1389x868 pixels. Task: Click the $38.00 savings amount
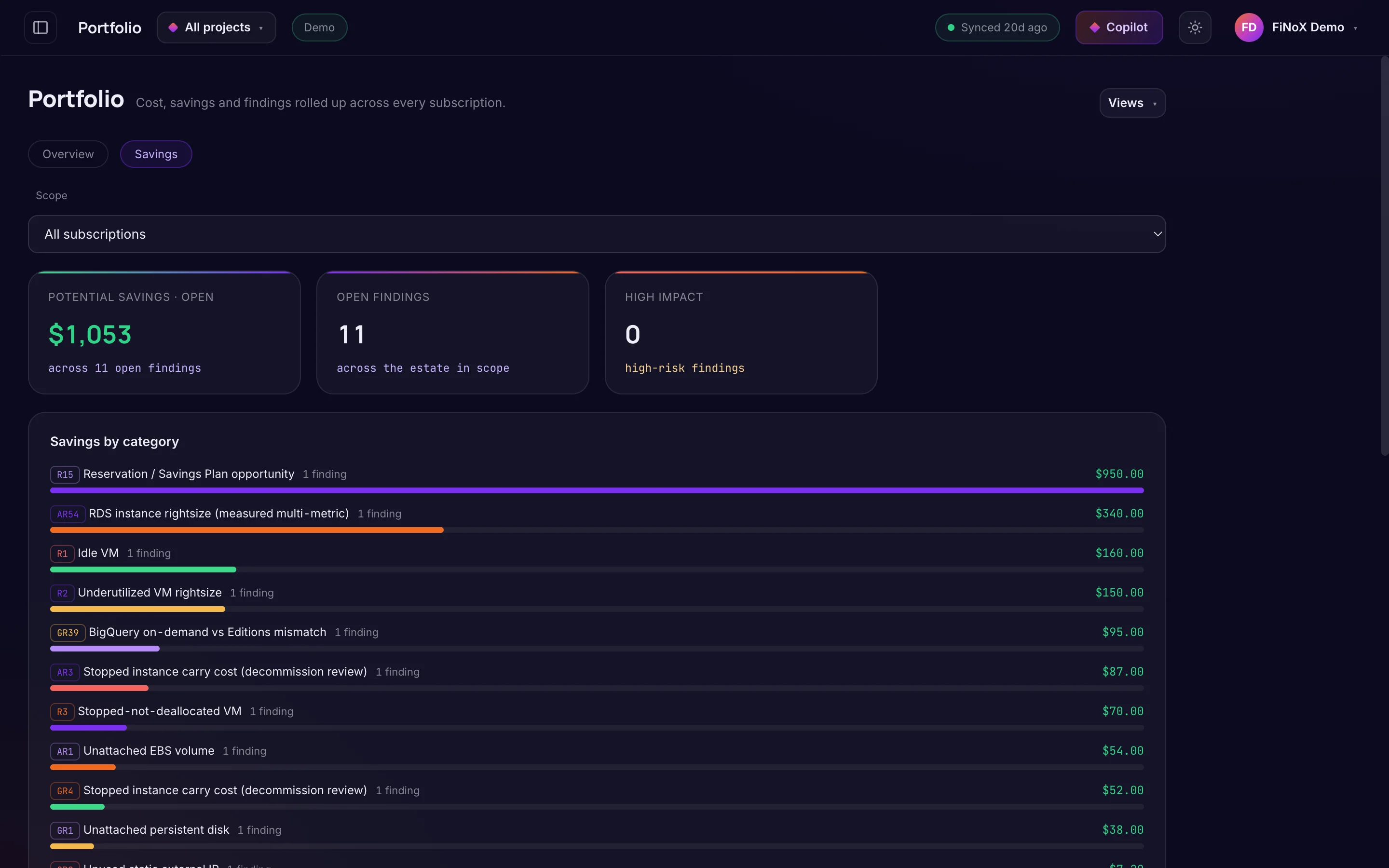(x=1122, y=830)
